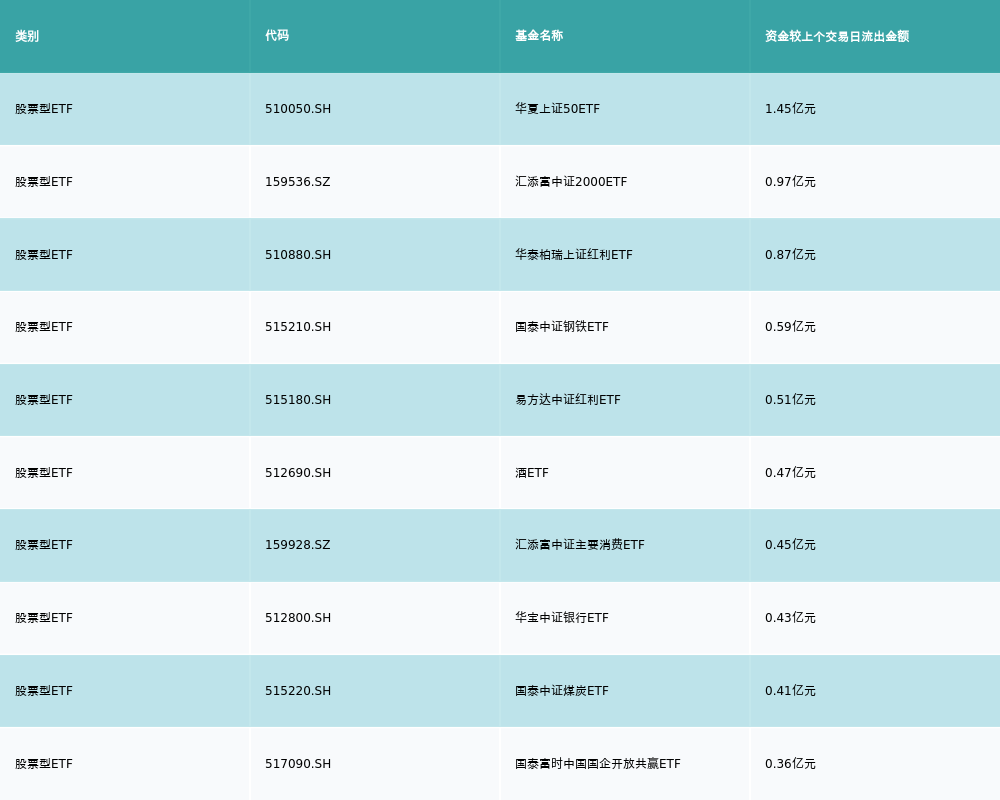Click 股票型ETF in the 510050.SH row

click(44, 109)
